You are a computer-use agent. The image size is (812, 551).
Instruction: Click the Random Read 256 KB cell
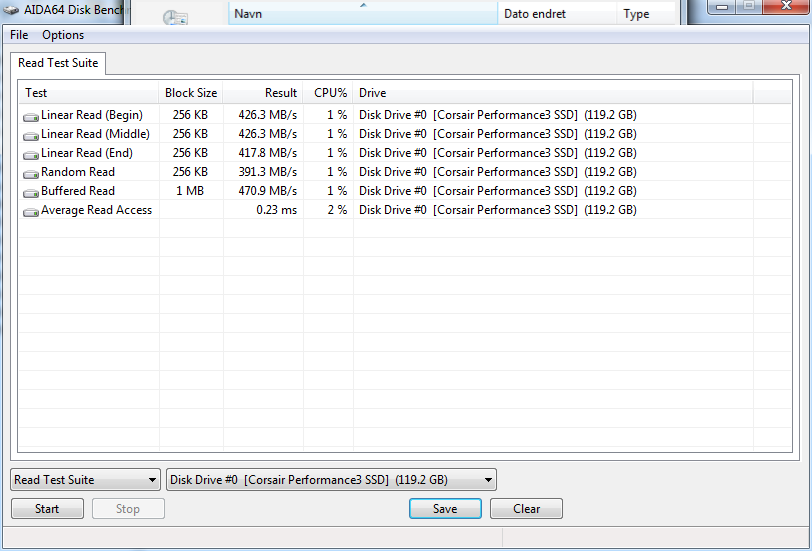pos(190,172)
